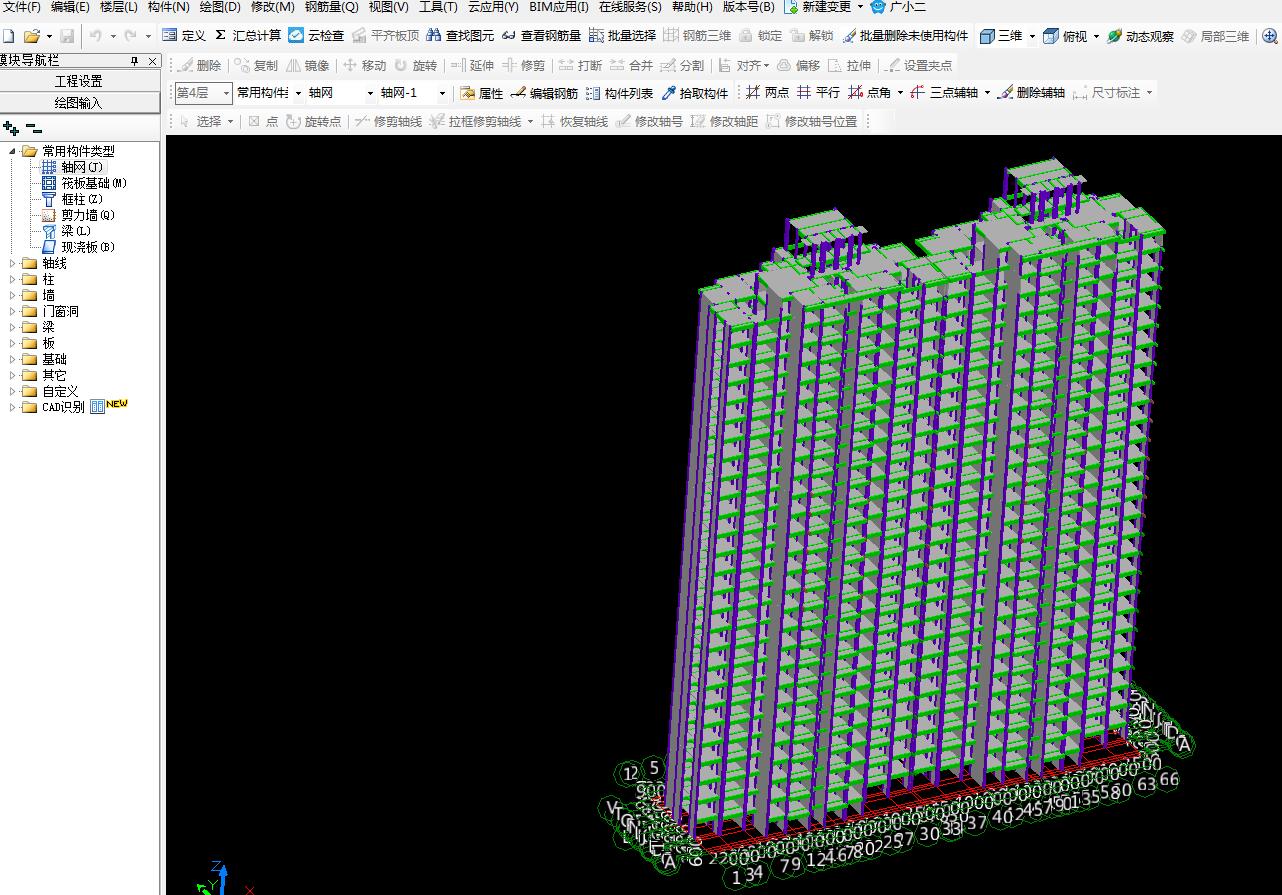Open the BIM应用(I) menu
Screen dimensions: 1282x895
tap(559, 7)
